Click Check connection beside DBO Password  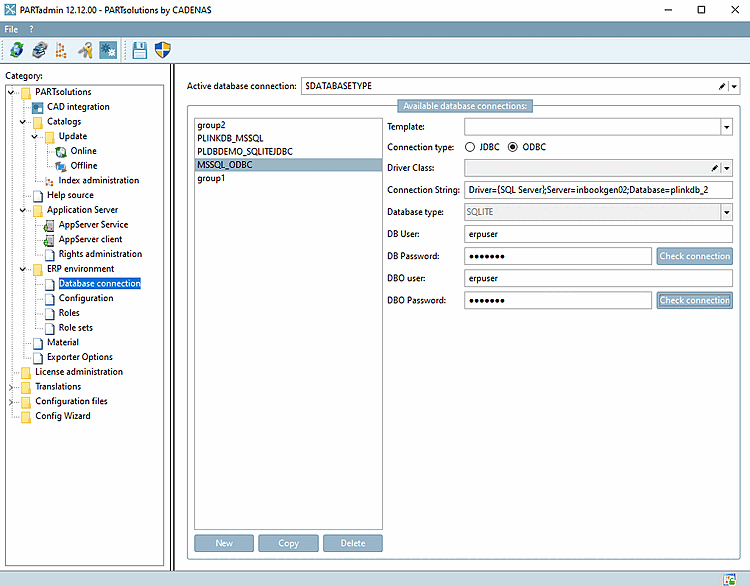pos(695,300)
